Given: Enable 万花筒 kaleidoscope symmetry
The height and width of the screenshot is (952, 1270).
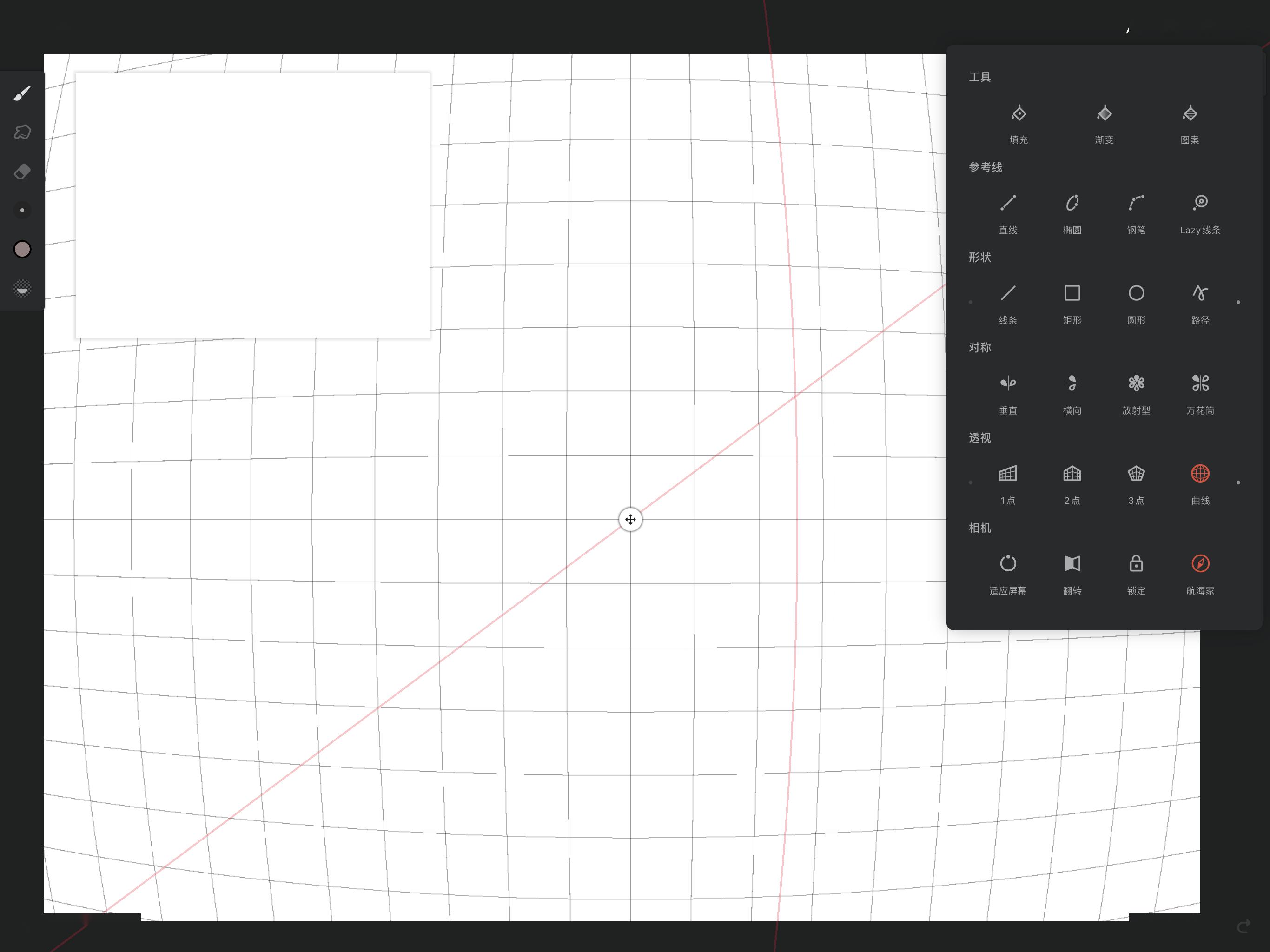Looking at the screenshot, I should pyautogui.click(x=1200, y=394).
